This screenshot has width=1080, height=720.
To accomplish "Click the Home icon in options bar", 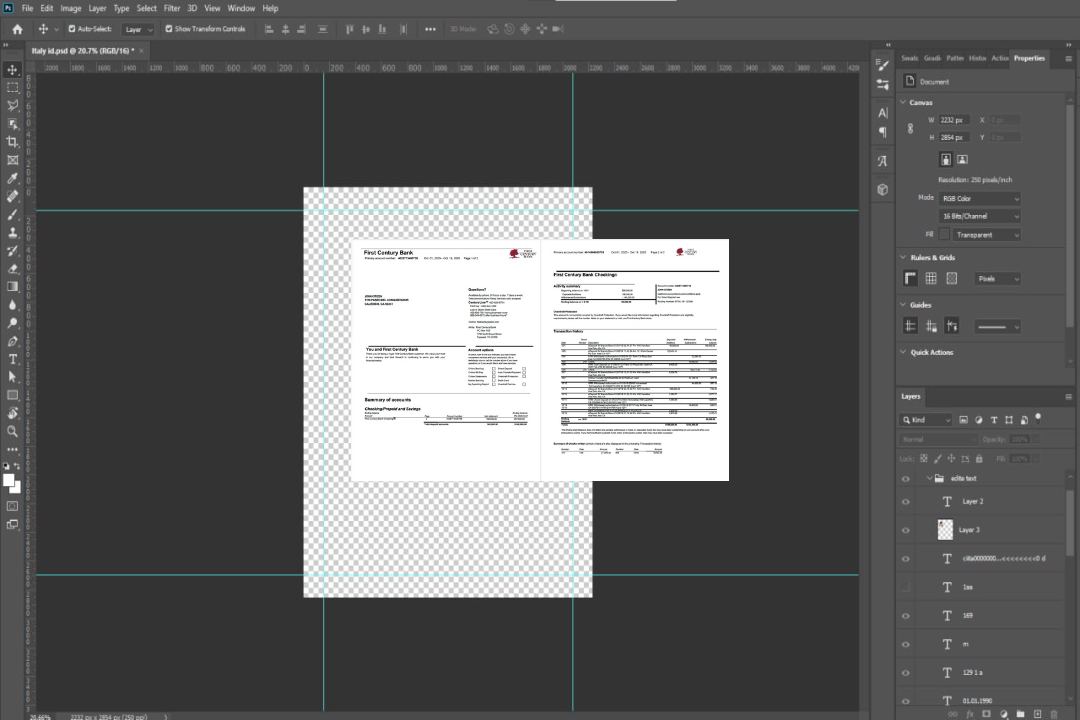I will click(x=17, y=29).
